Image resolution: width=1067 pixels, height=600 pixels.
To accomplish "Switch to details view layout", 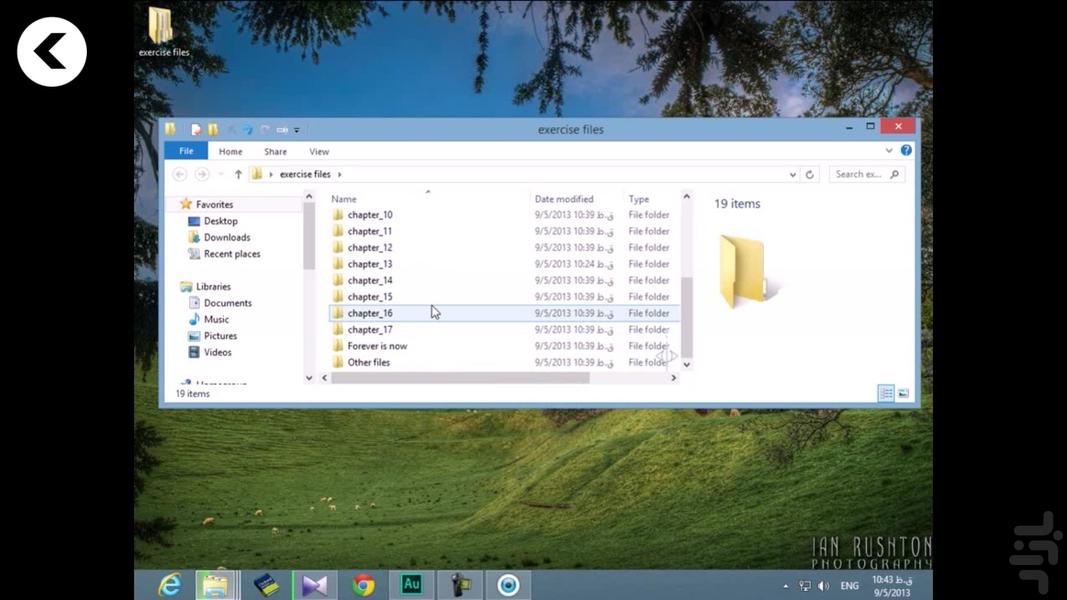I will click(886, 394).
